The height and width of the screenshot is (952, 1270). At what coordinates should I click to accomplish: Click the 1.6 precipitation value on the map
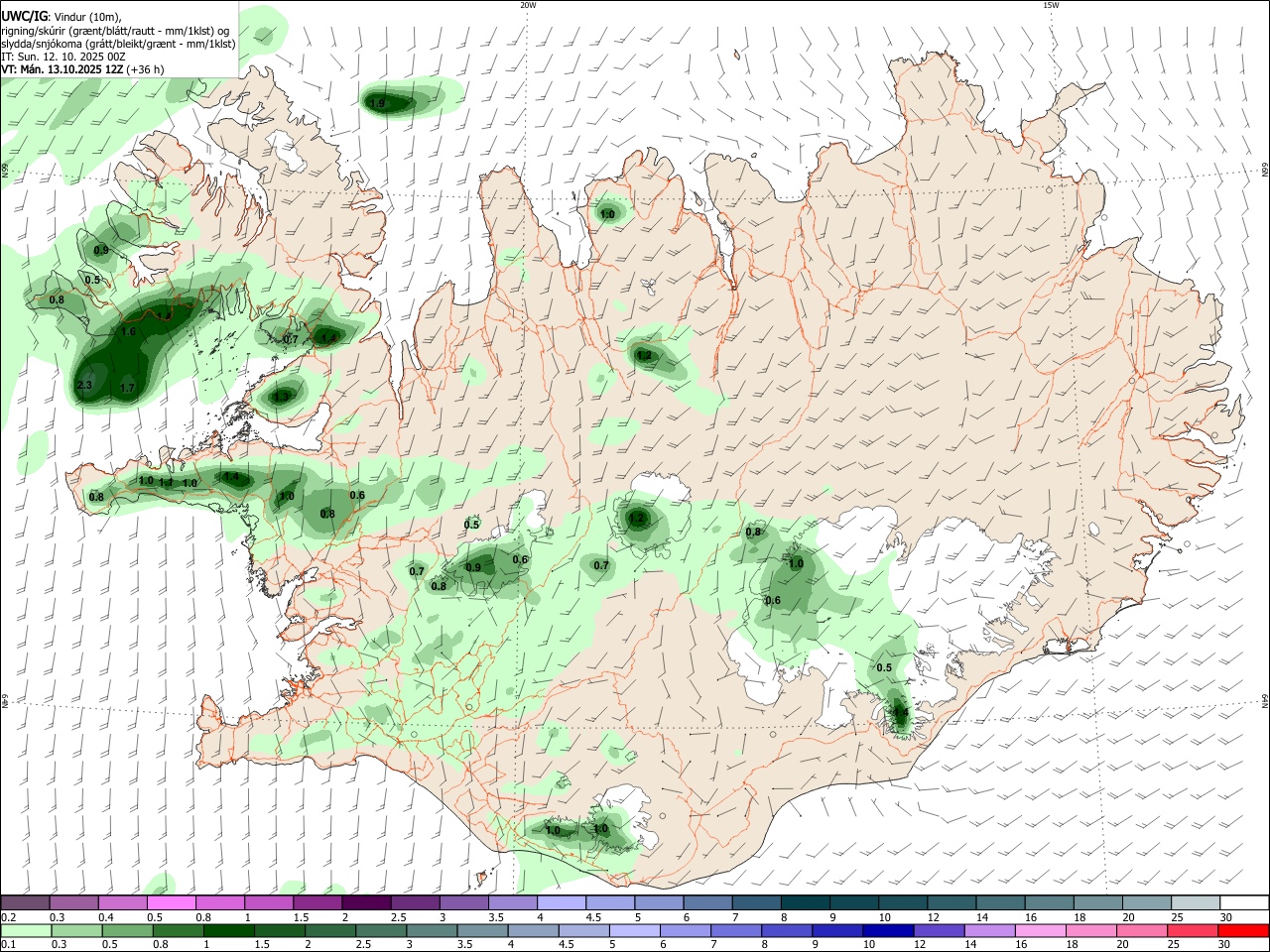128,332
